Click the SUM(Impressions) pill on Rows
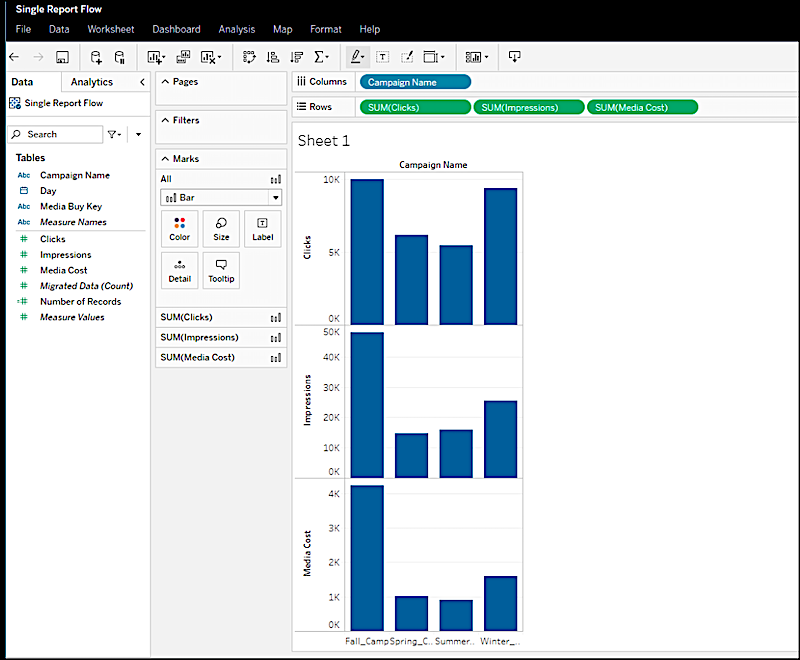 tap(529, 108)
